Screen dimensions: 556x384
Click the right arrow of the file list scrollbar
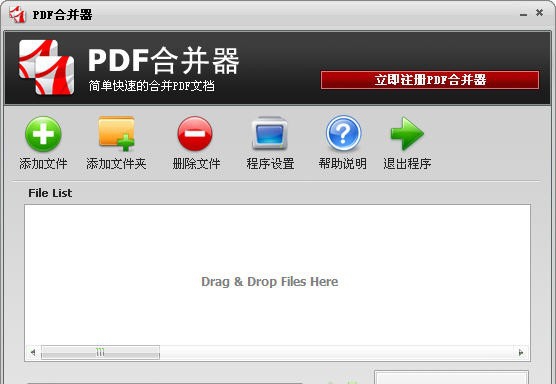click(x=521, y=352)
